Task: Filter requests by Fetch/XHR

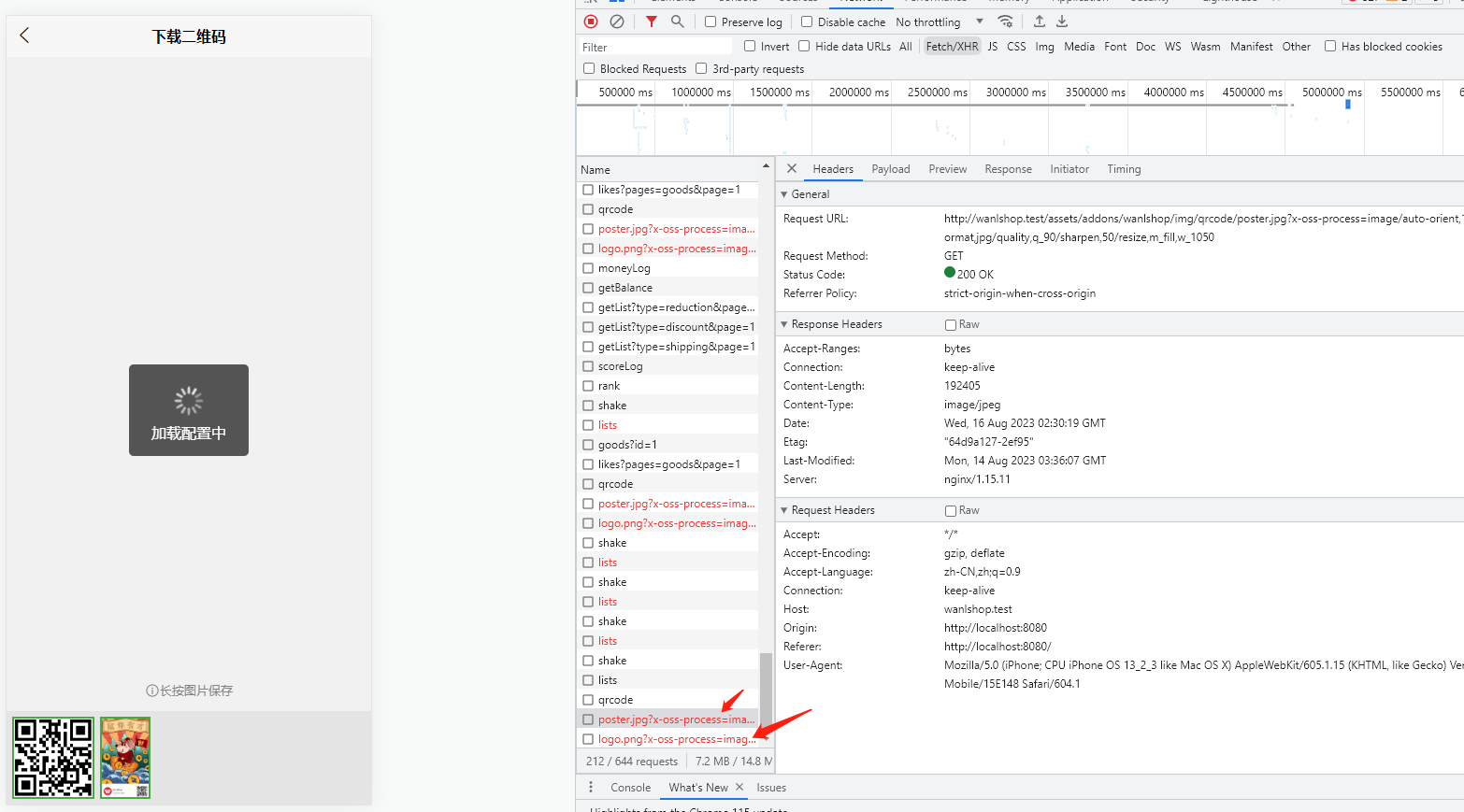Action: [952, 46]
